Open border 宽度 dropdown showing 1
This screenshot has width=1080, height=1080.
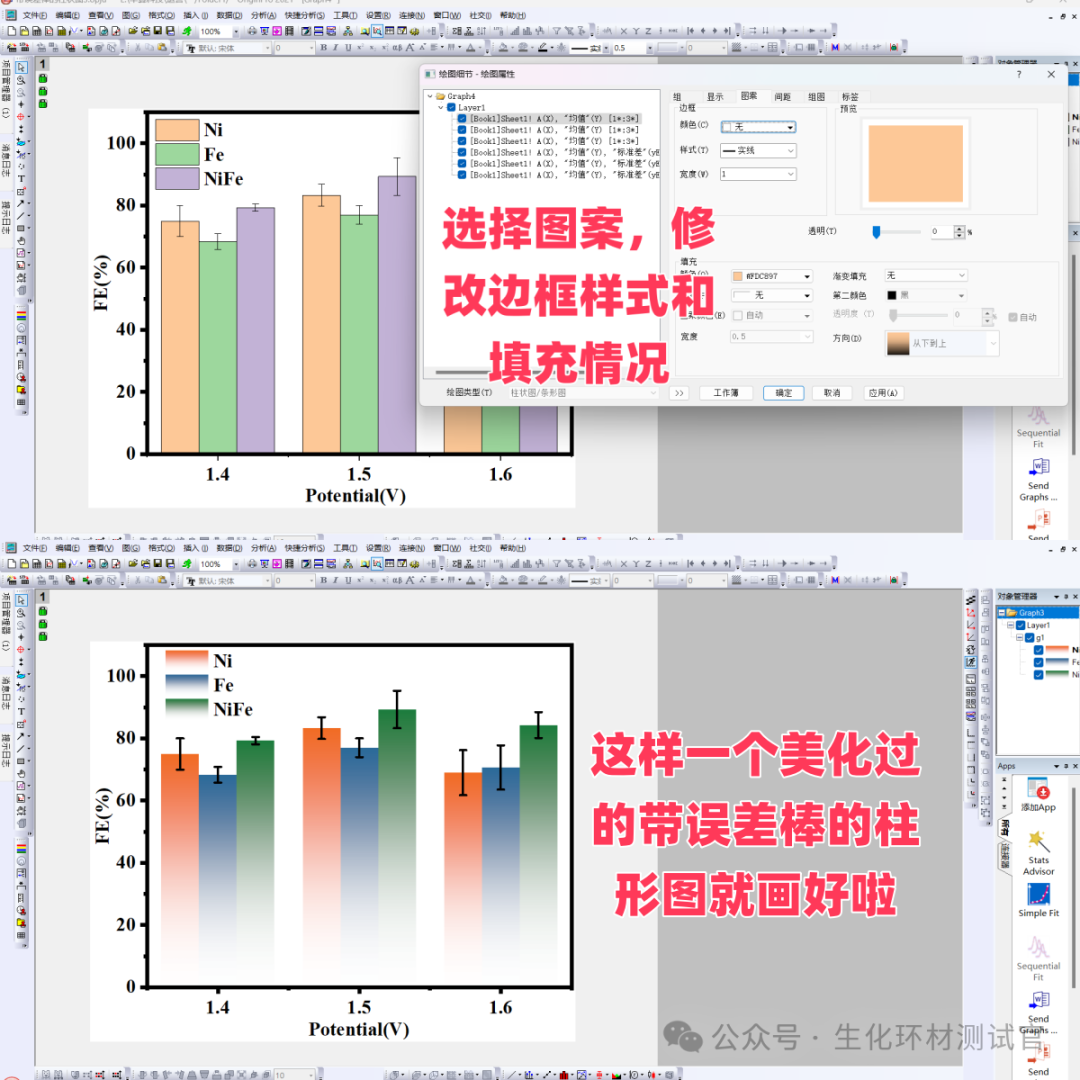coord(758,174)
